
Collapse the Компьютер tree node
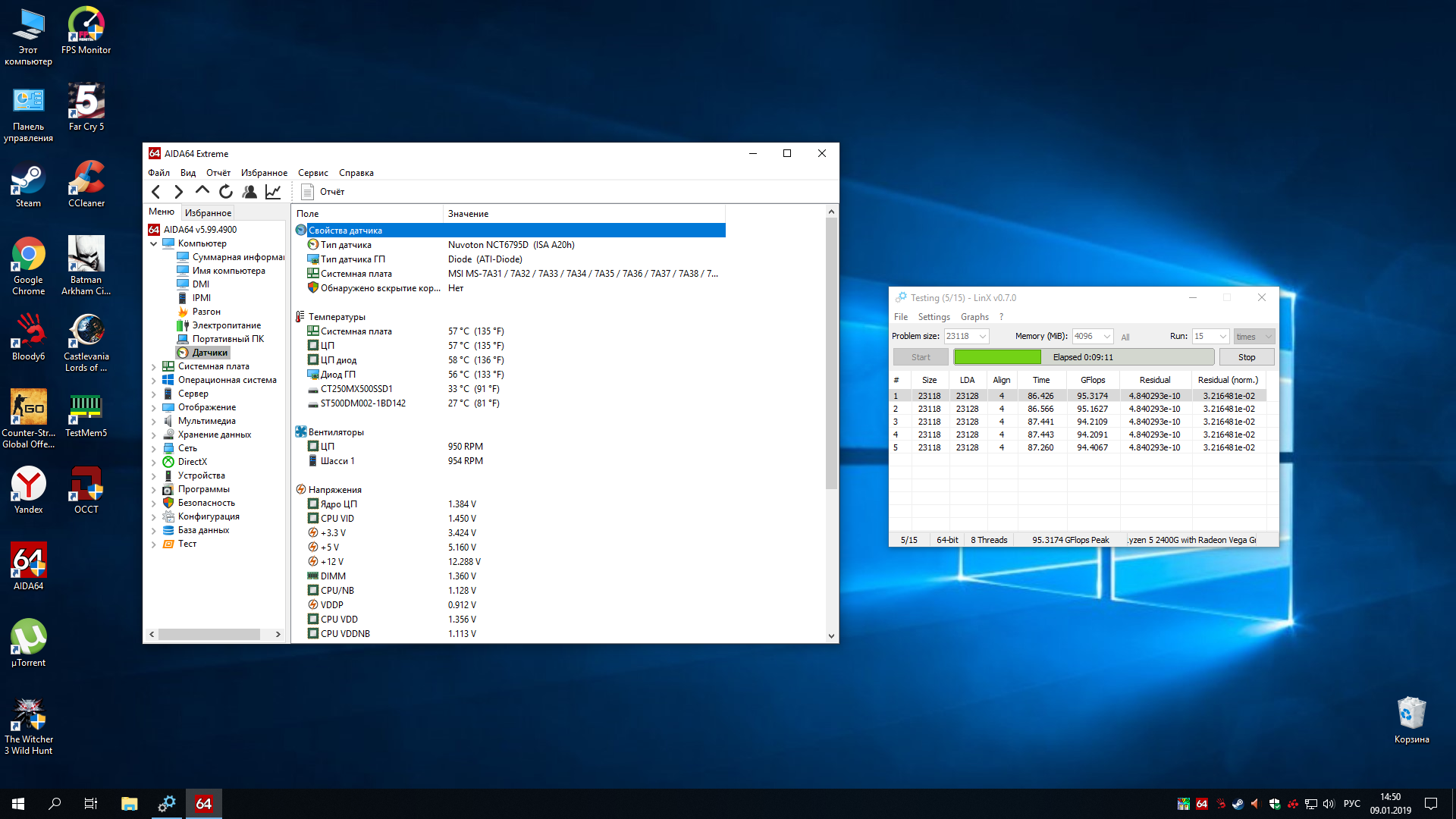[x=154, y=243]
